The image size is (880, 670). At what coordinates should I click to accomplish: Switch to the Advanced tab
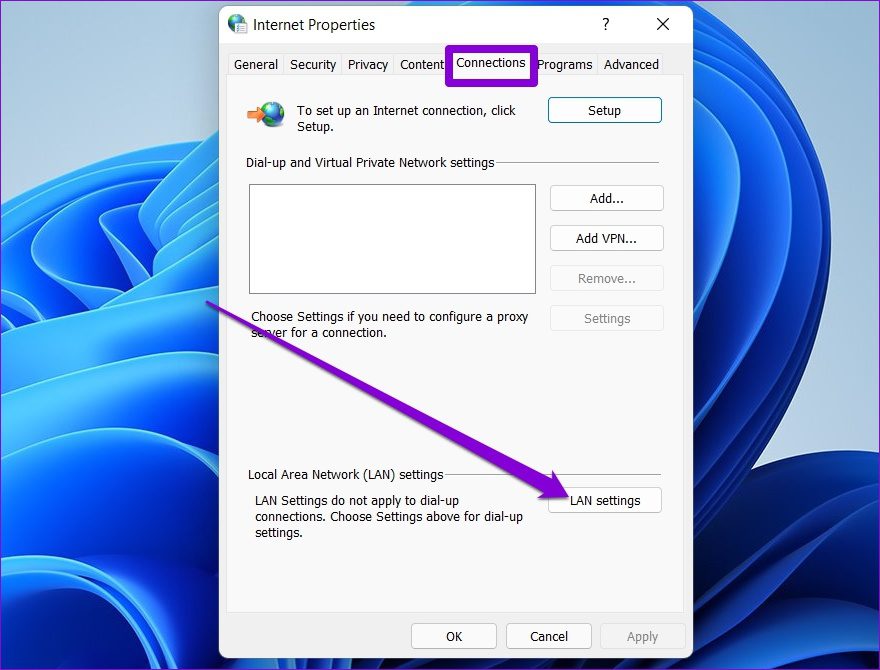[x=630, y=64]
